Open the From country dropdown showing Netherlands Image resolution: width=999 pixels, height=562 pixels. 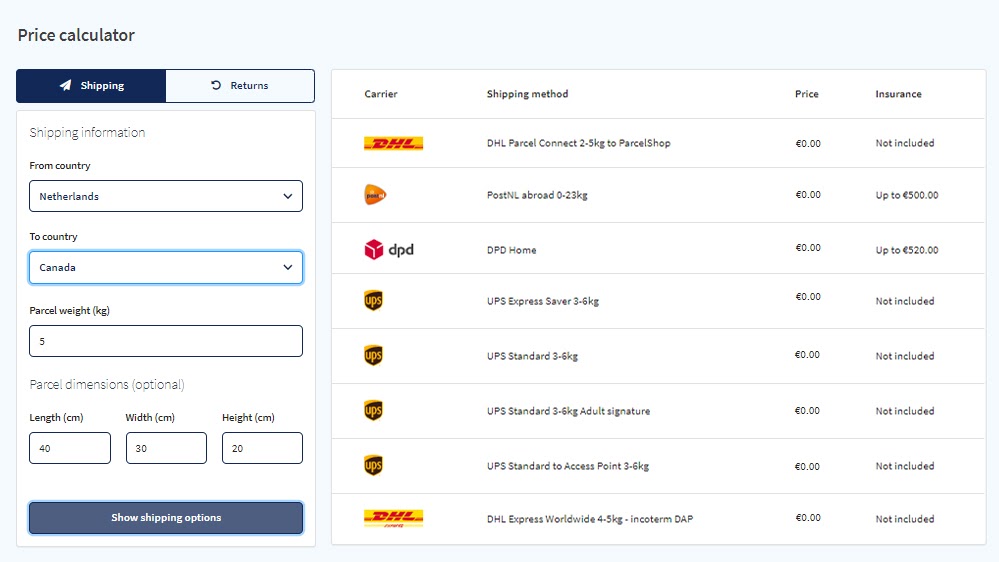coord(166,196)
